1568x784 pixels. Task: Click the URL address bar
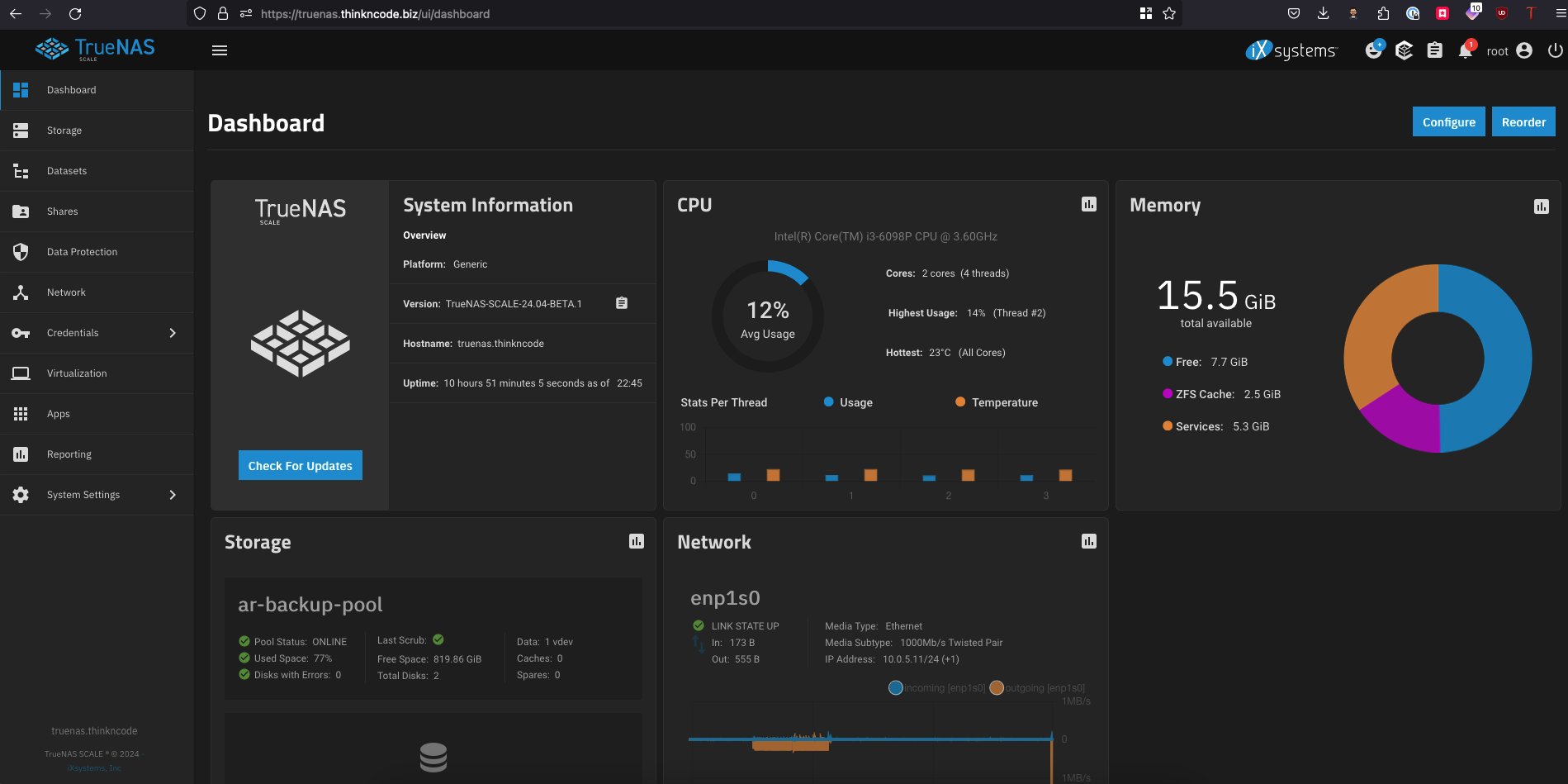click(x=685, y=14)
